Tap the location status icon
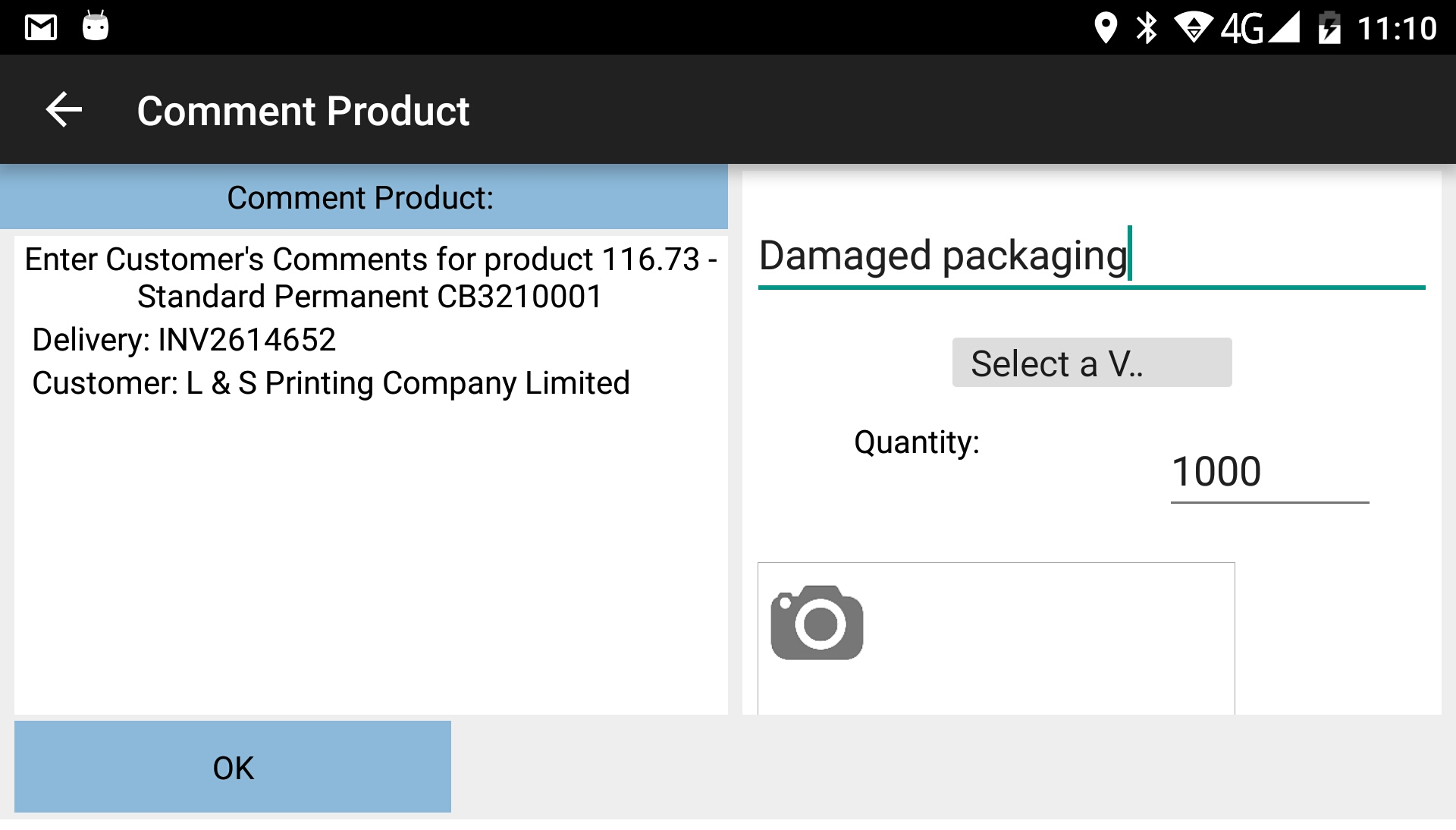The width and height of the screenshot is (1456, 830). [x=1106, y=28]
